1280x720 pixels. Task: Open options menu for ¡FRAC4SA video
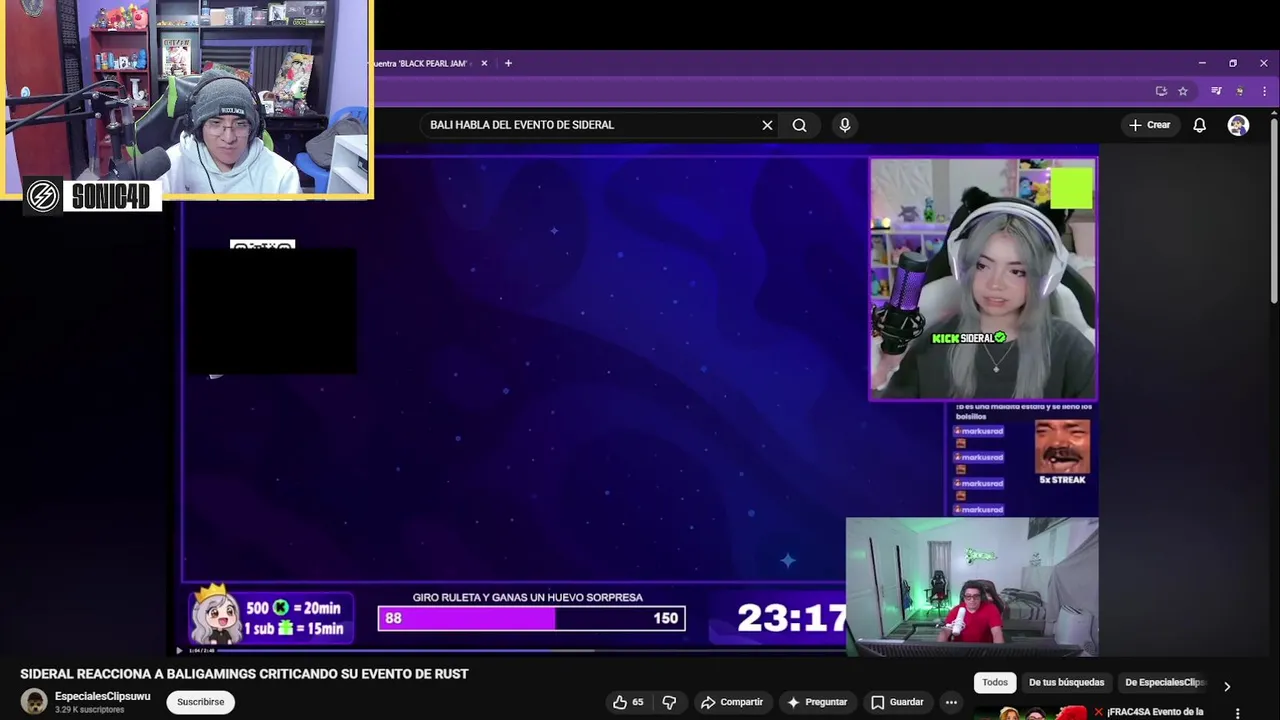1238,713
